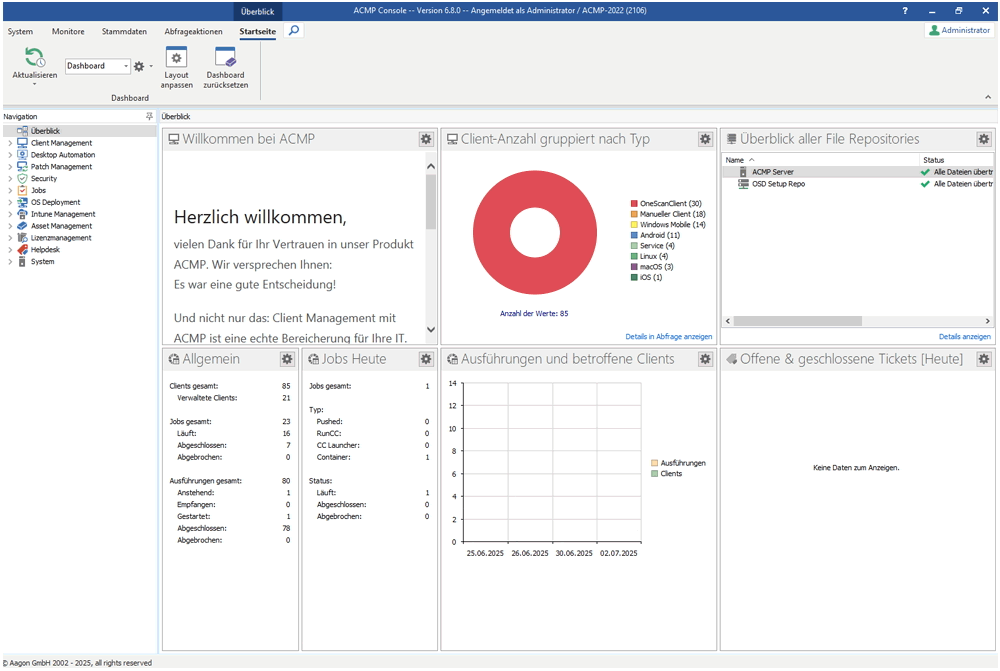Click the search magnifier icon

coord(293,31)
